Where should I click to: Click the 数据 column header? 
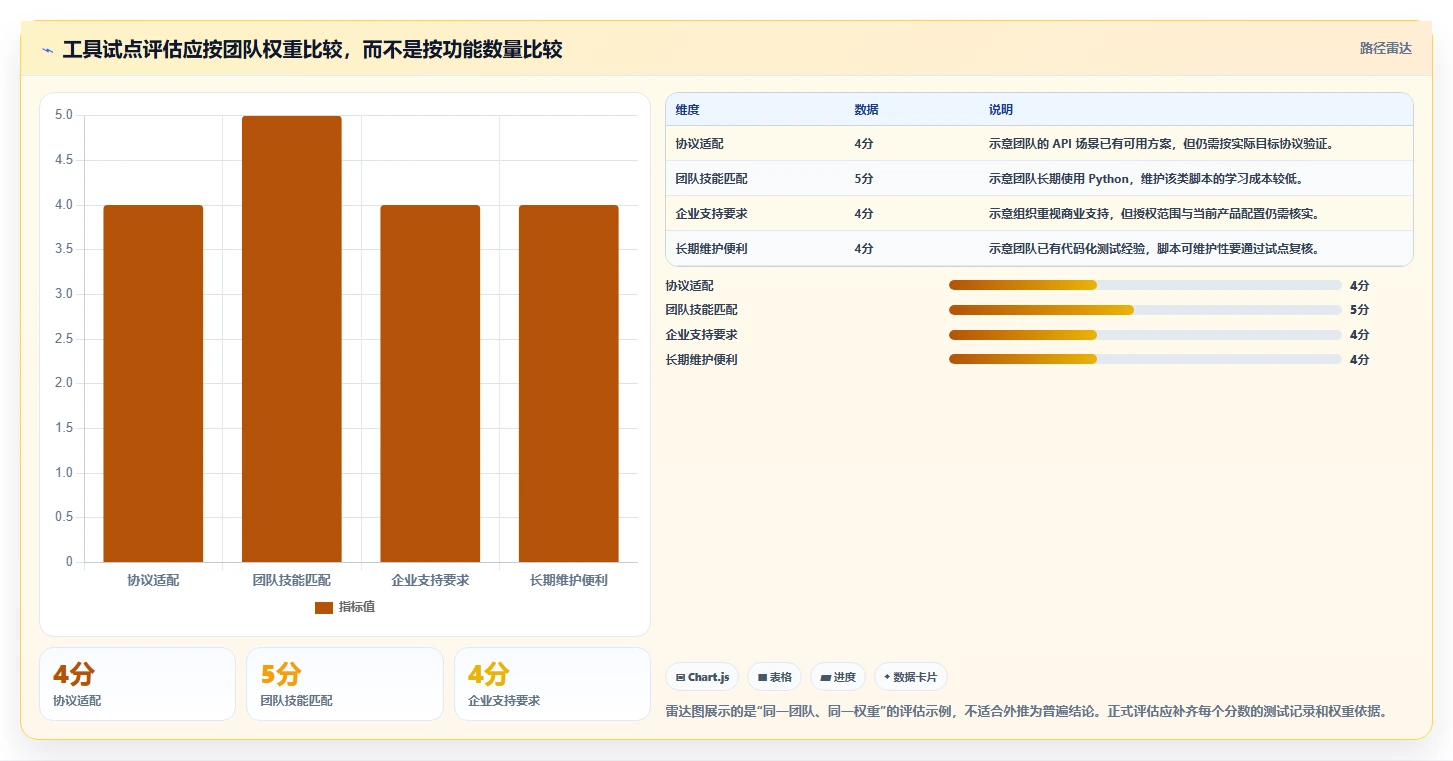(866, 109)
